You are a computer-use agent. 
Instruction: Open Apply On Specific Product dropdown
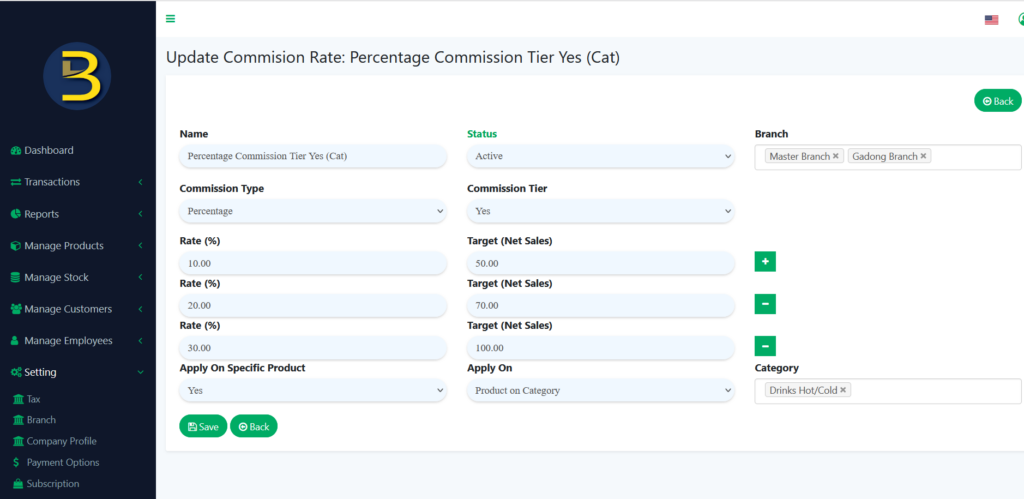click(x=312, y=390)
